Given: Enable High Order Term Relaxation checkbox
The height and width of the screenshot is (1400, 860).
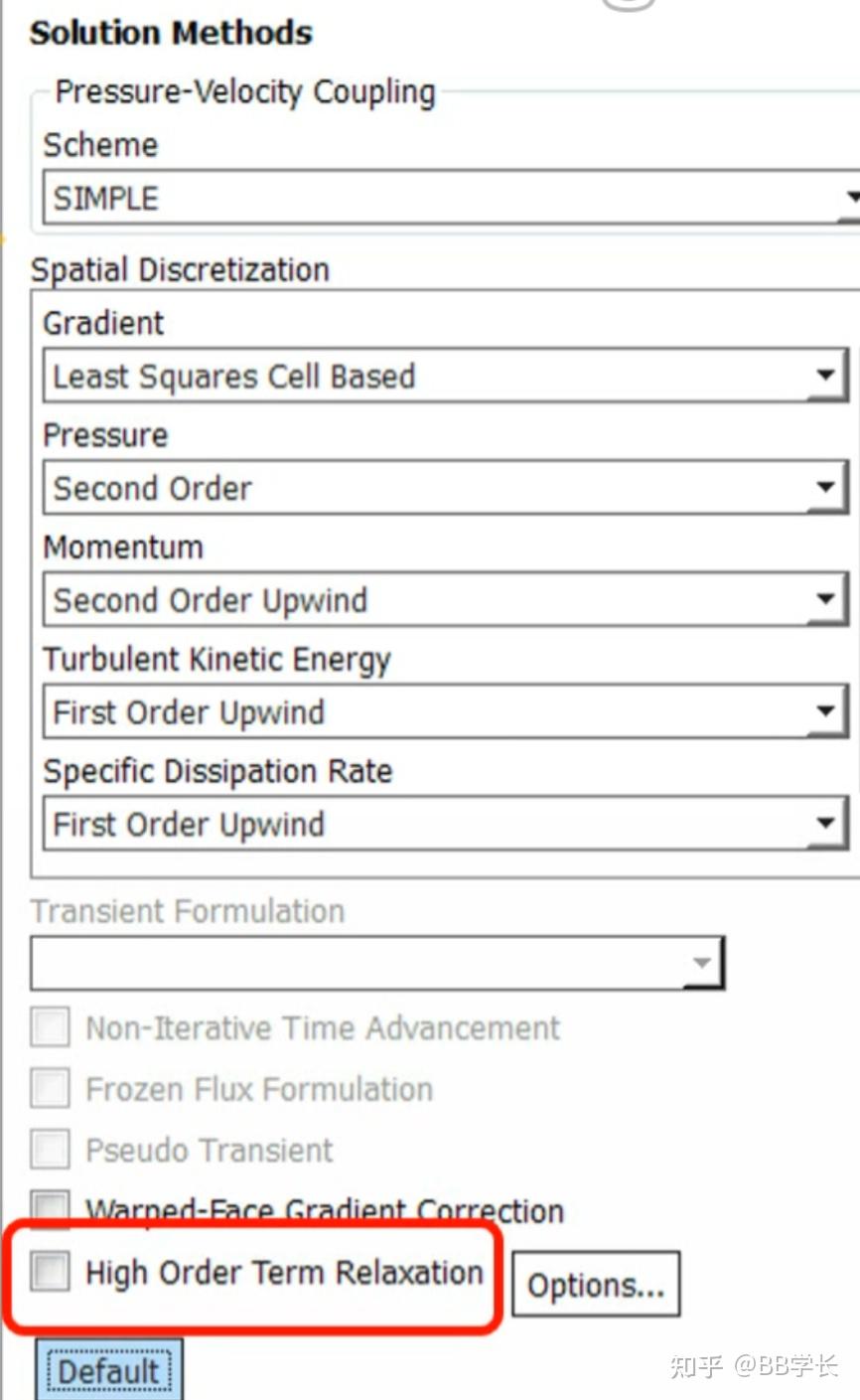Looking at the screenshot, I should (x=51, y=1272).
